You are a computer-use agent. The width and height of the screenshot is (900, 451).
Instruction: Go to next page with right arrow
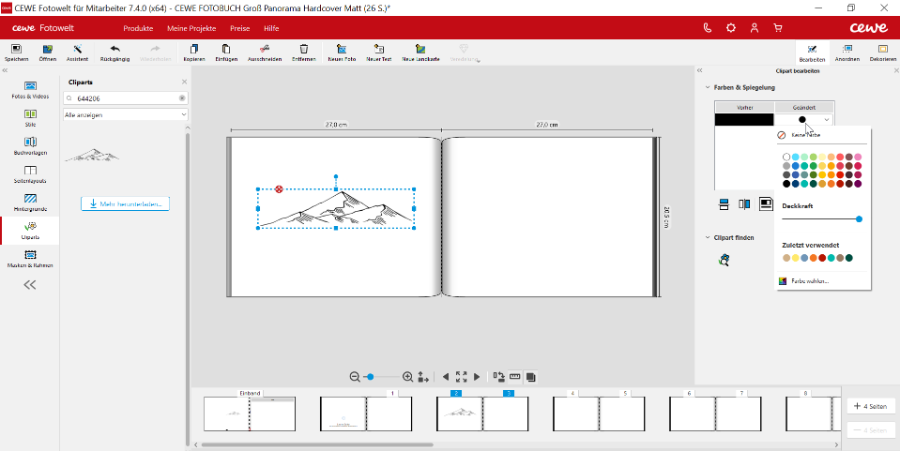[x=477, y=377]
